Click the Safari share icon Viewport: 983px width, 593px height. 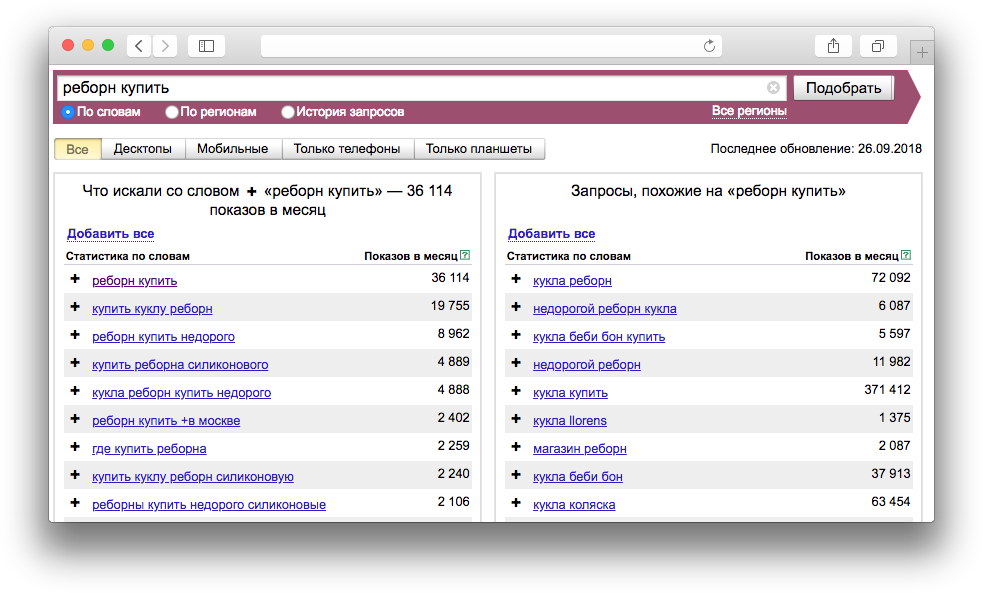click(x=833, y=46)
